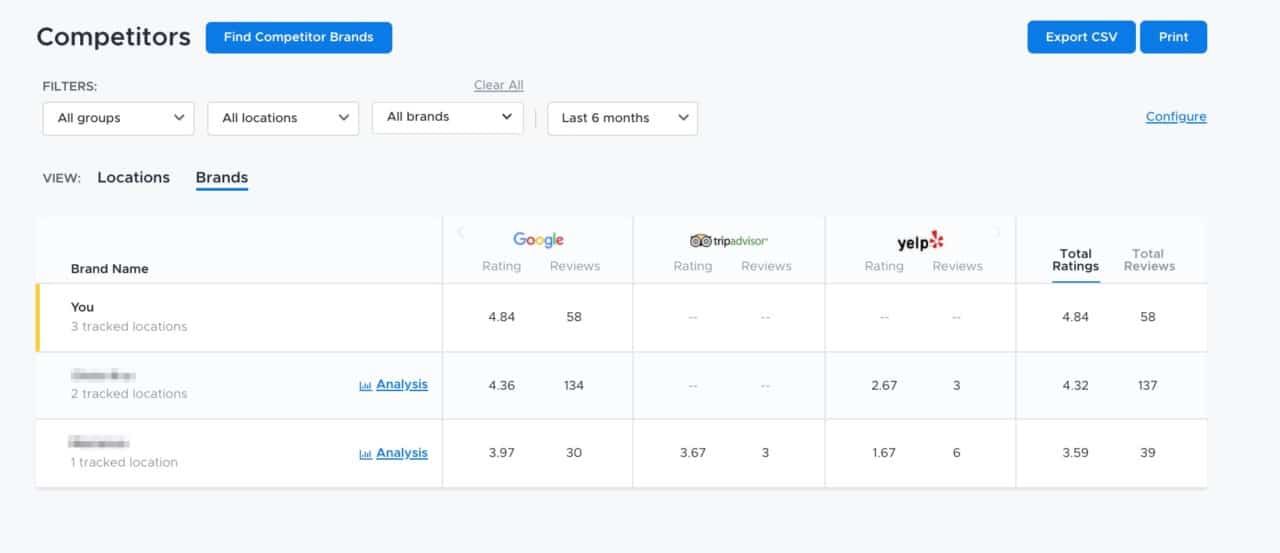Click the Google logo column header

[538, 240]
